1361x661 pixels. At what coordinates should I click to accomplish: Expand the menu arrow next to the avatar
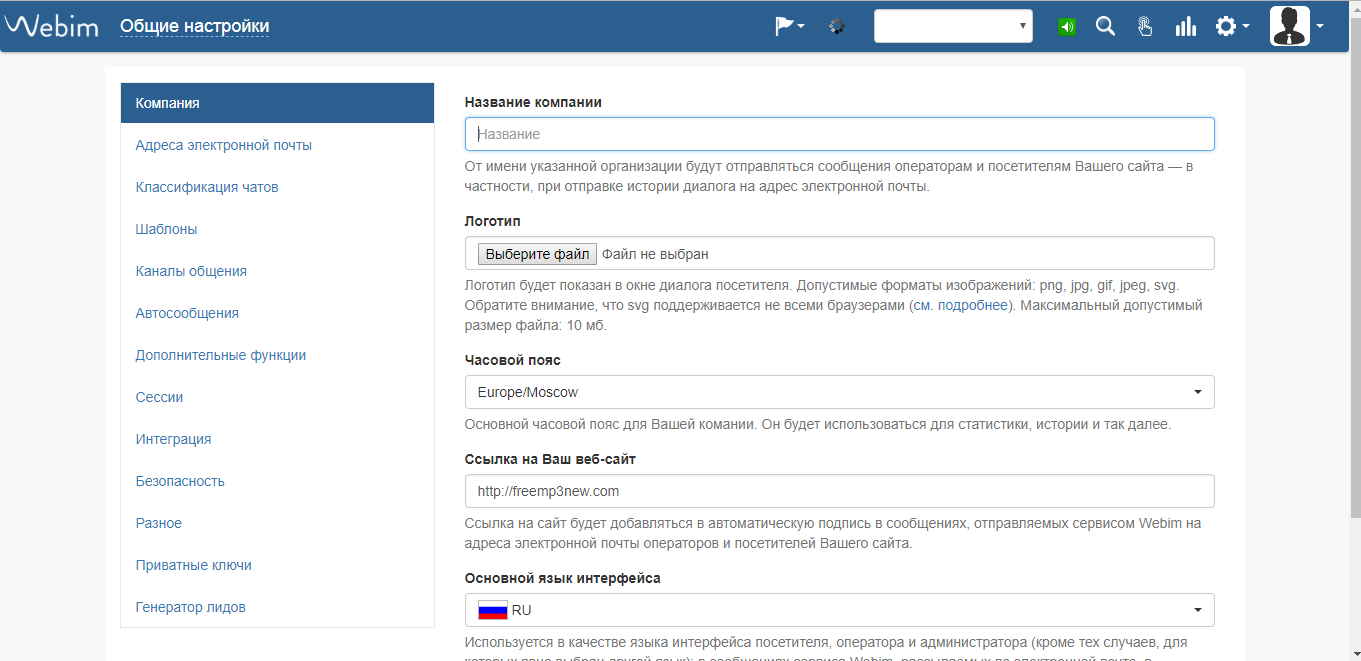(x=1320, y=26)
